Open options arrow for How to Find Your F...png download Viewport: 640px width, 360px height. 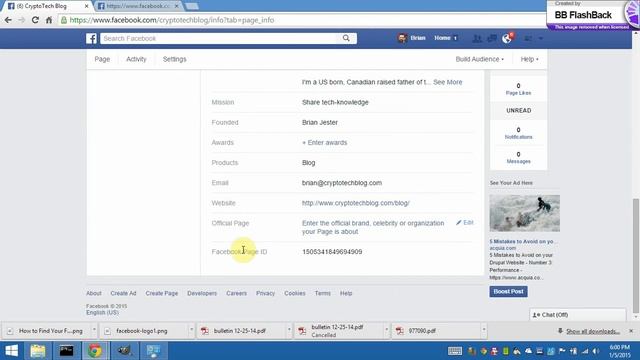[x=94, y=329]
